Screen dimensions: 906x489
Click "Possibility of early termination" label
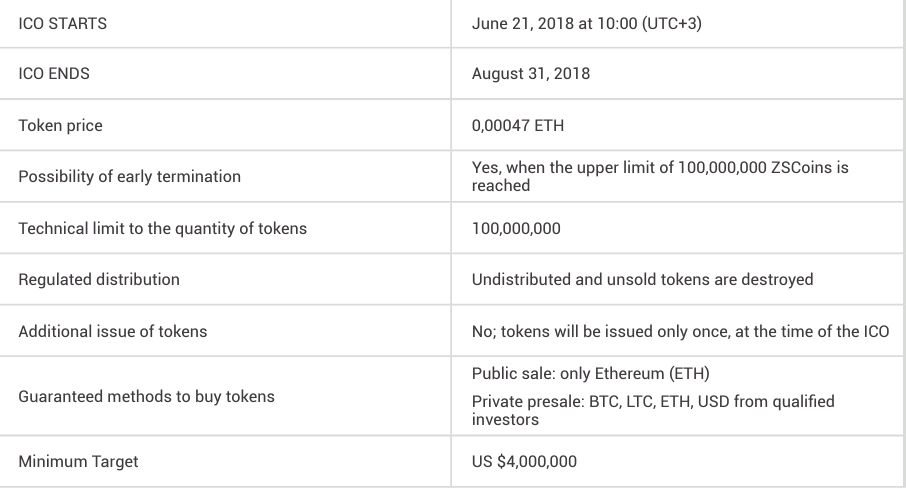(129, 177)
